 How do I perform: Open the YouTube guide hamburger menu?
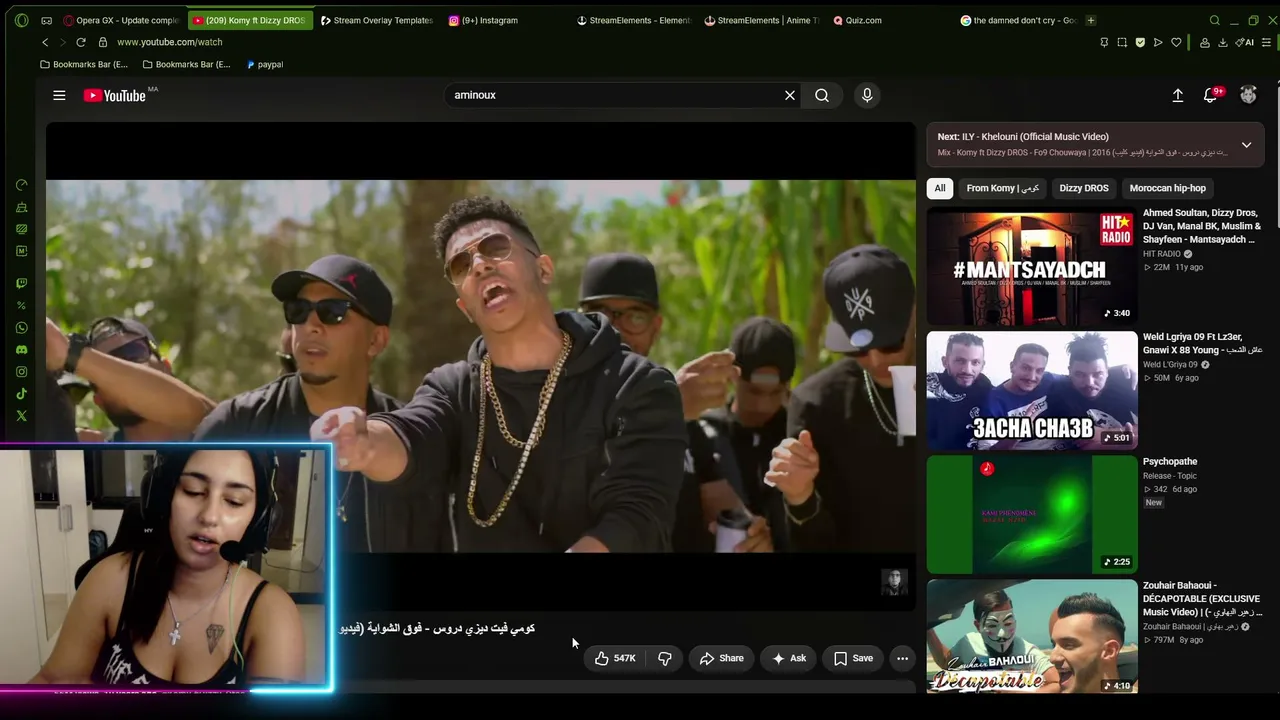pyautogui.click(x=59, y=95)
